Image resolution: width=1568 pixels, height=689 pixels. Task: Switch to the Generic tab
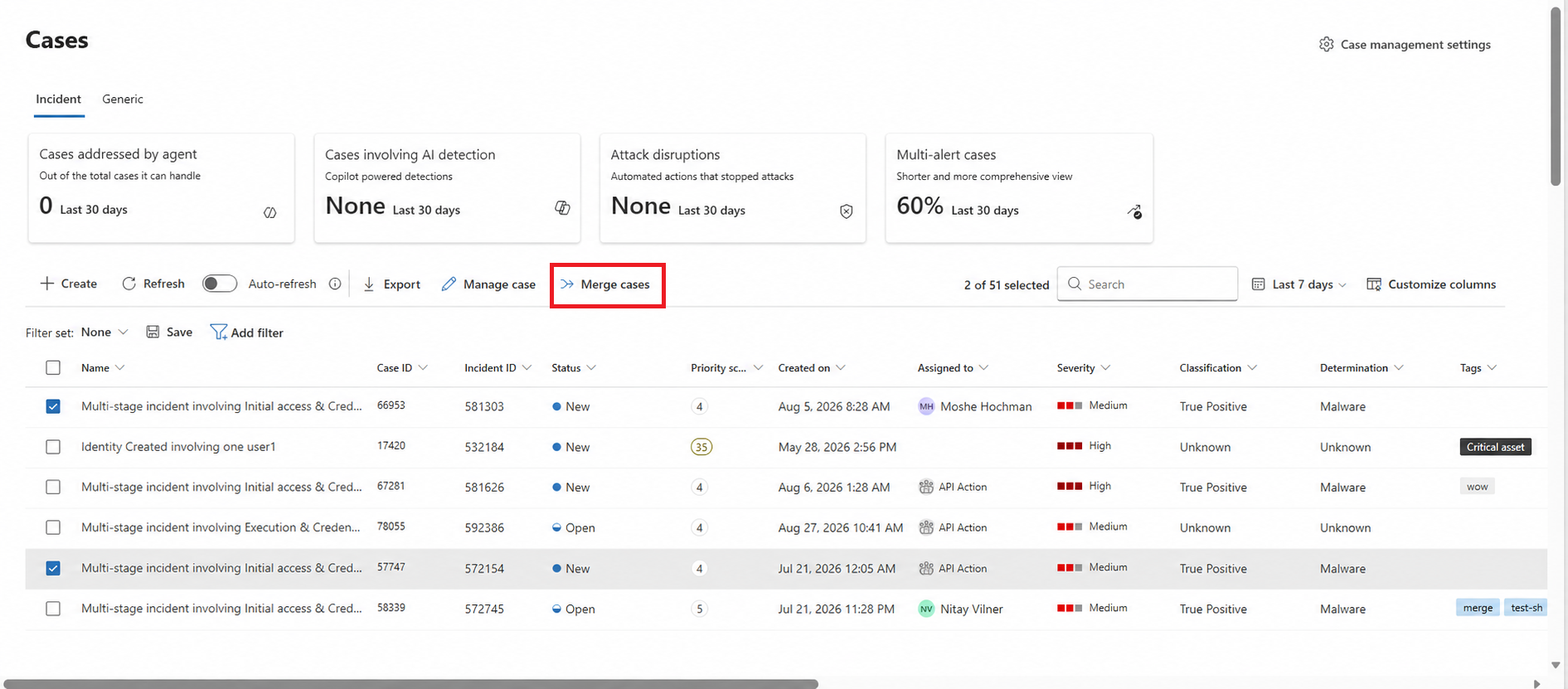click(123, 99)
